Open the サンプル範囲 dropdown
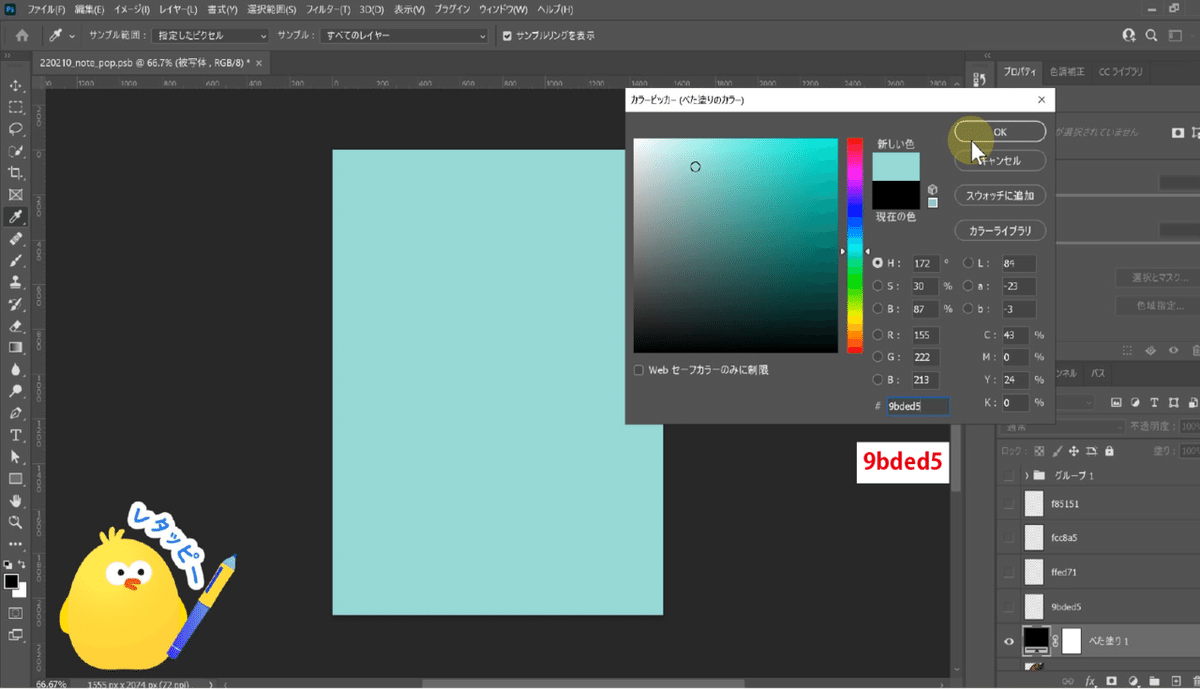Viewport: 1200px width, 689px height. (209, 36)
